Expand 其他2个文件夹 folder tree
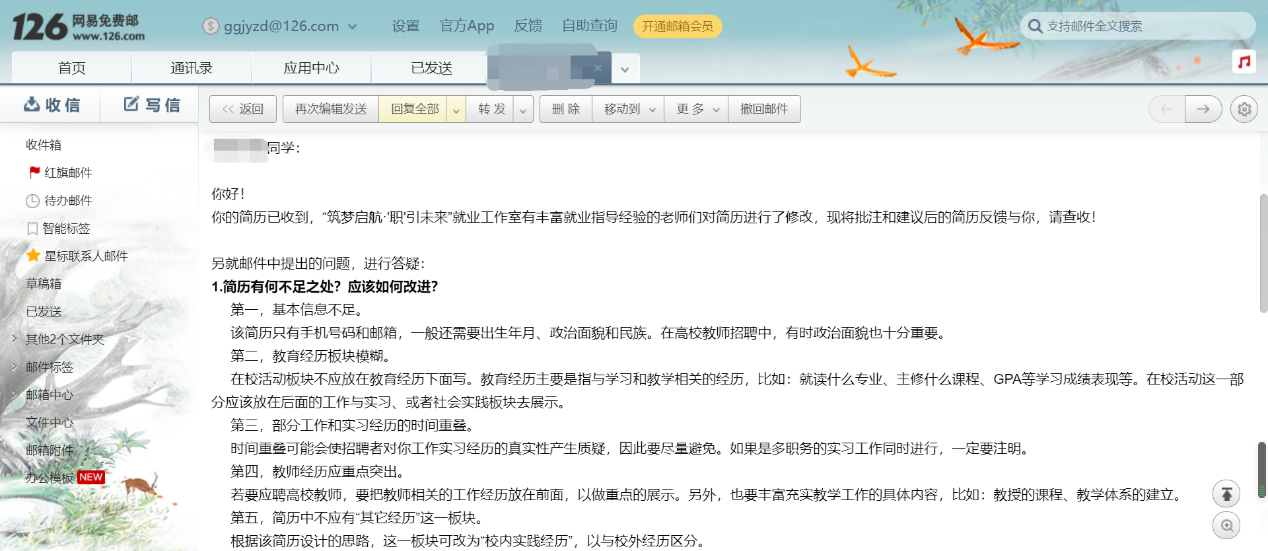 (14, 339)
